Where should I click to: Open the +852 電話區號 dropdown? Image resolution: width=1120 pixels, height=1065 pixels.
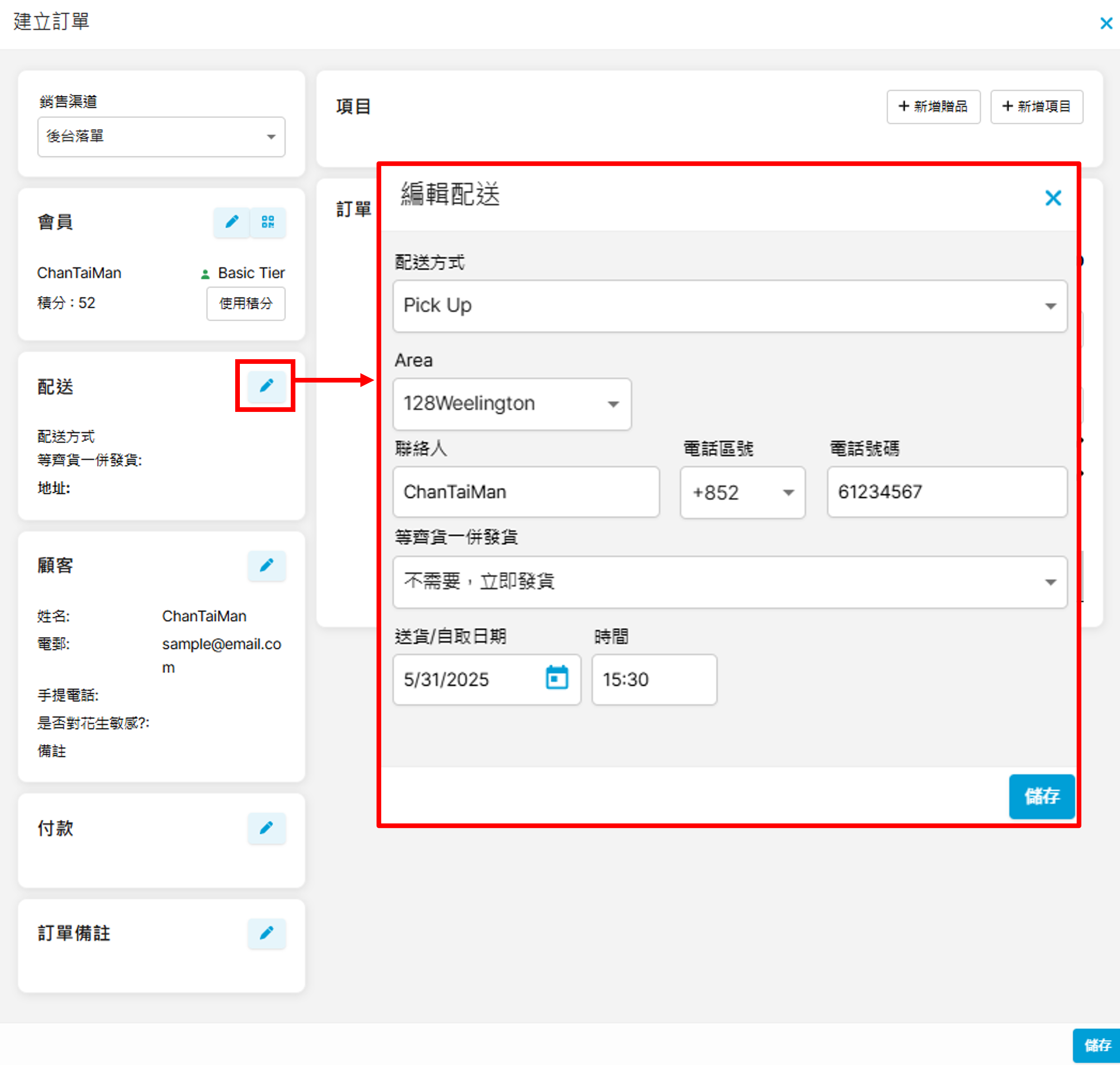click(742, 492)
